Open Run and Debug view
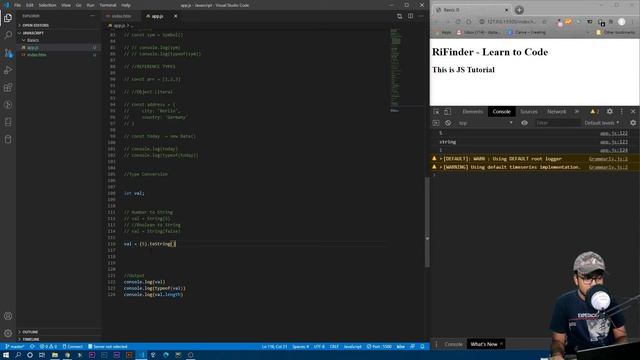The height and width of the screenshot is (360, 640). [x=8, y=70]
